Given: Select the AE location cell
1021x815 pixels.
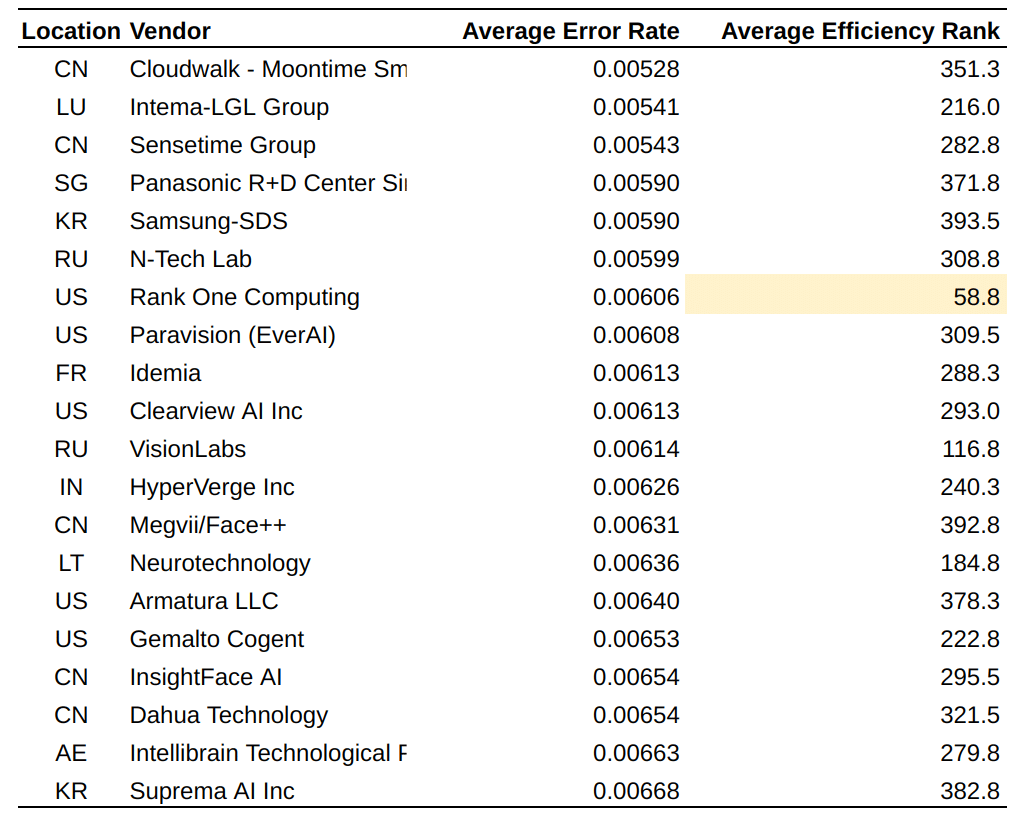Looking at the screenshot, I should [x=71, y=753].
